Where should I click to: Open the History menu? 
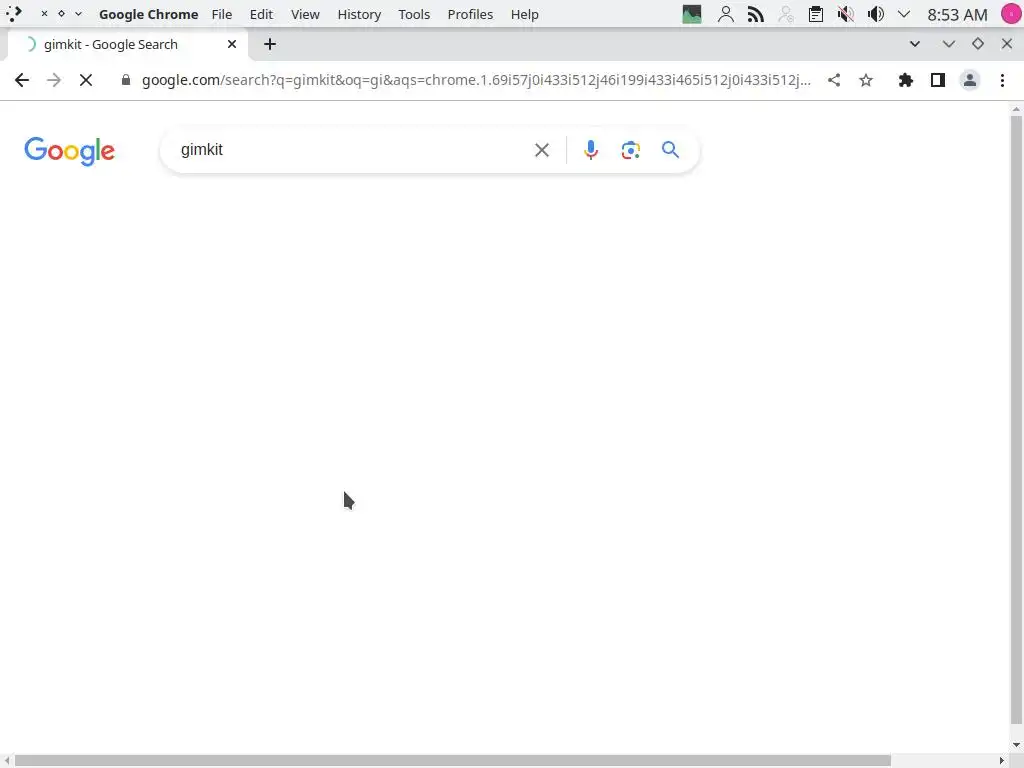coord(359,14)
